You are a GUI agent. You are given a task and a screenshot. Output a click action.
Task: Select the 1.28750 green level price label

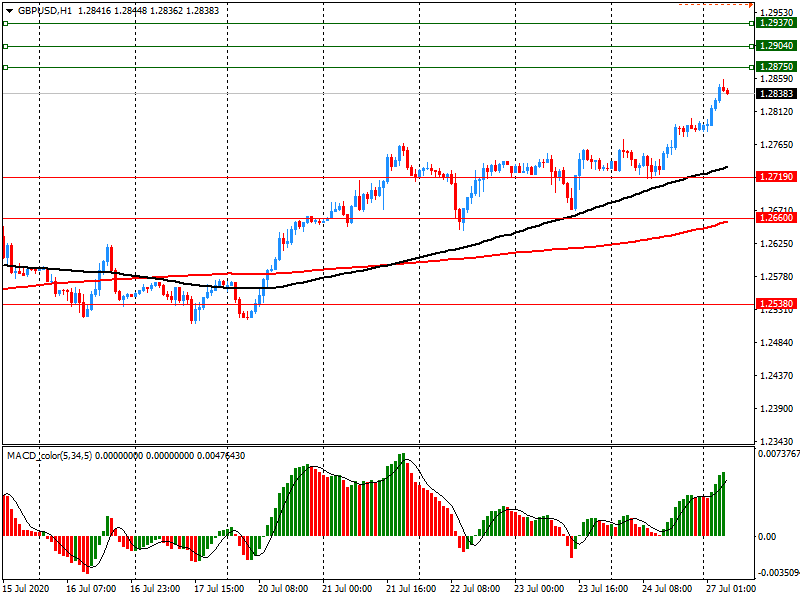(777, 67)
